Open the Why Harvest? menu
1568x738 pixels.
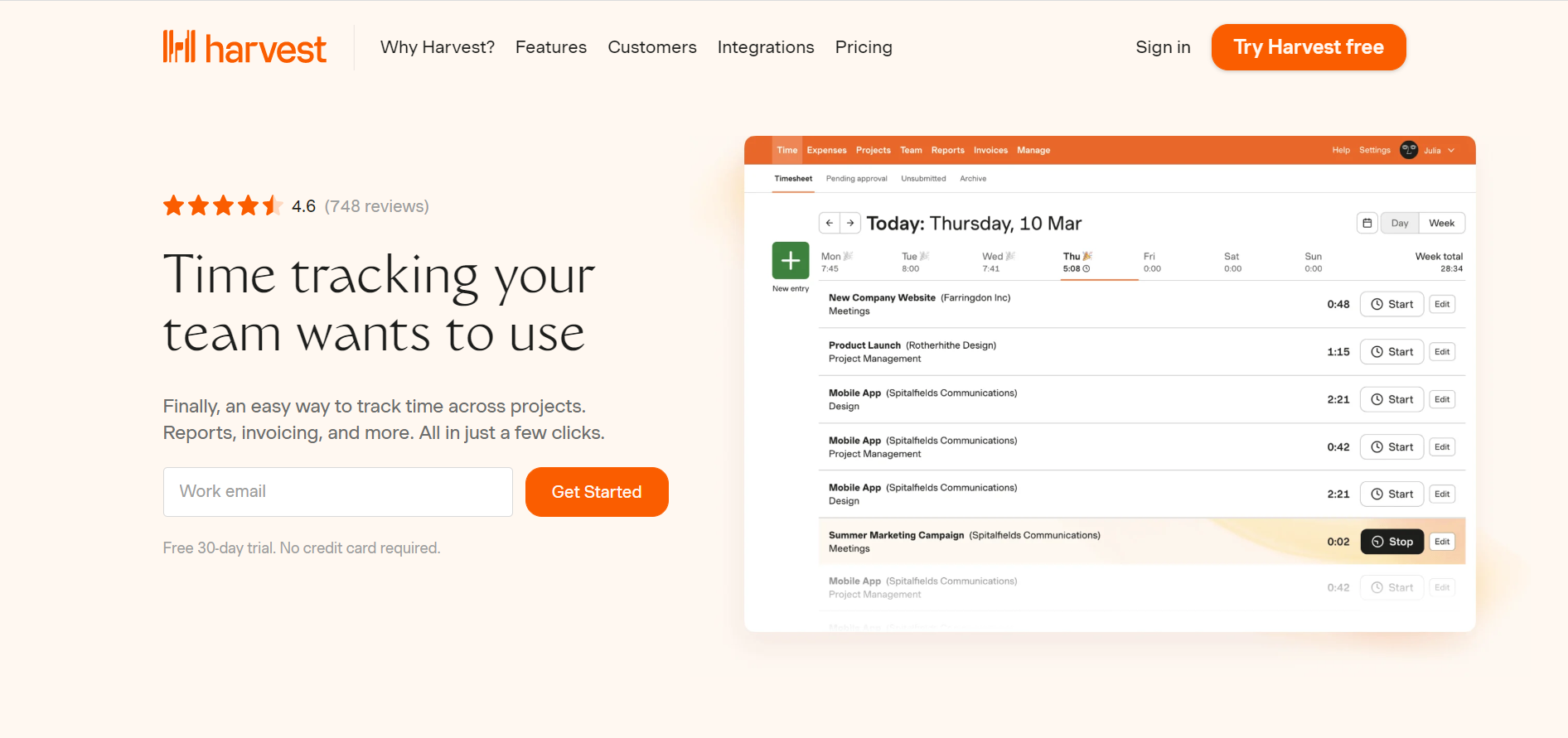[x=438, y=47]
